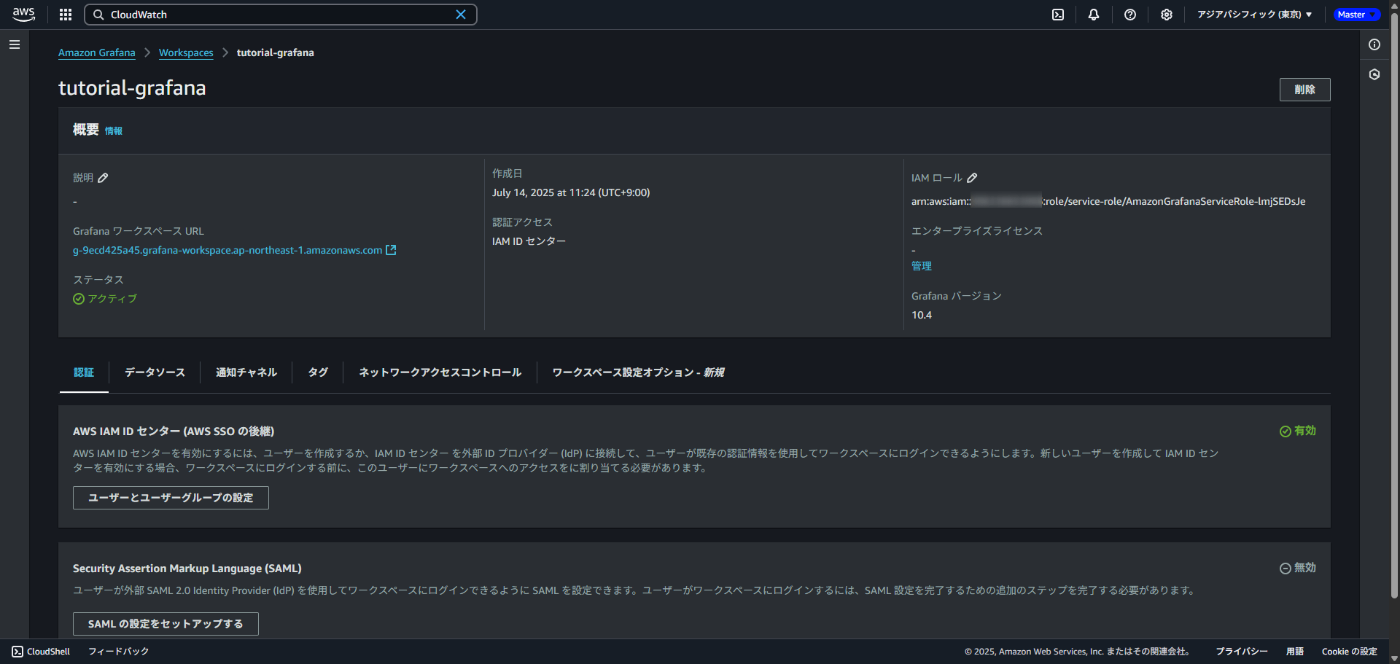
Task: Open the Grafana workspace URL link
Action: pos(227,250)
